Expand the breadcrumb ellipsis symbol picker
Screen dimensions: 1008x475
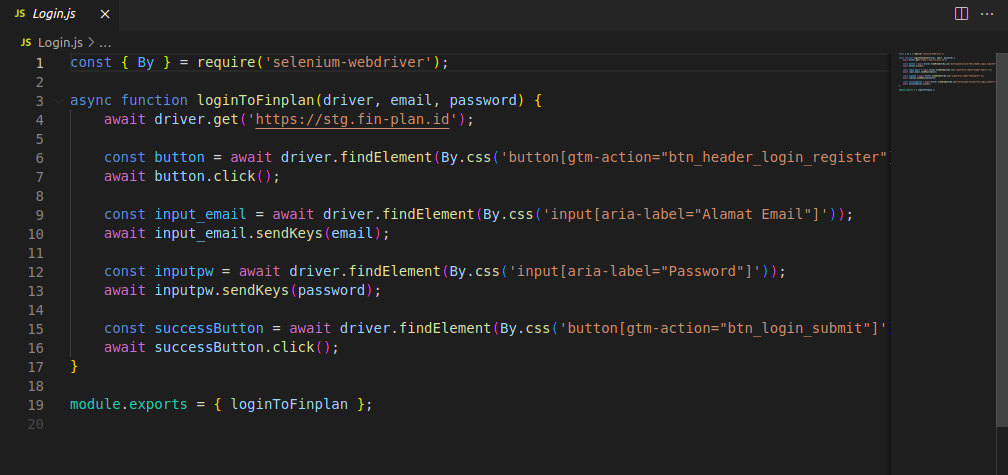(x=105, y=43)
